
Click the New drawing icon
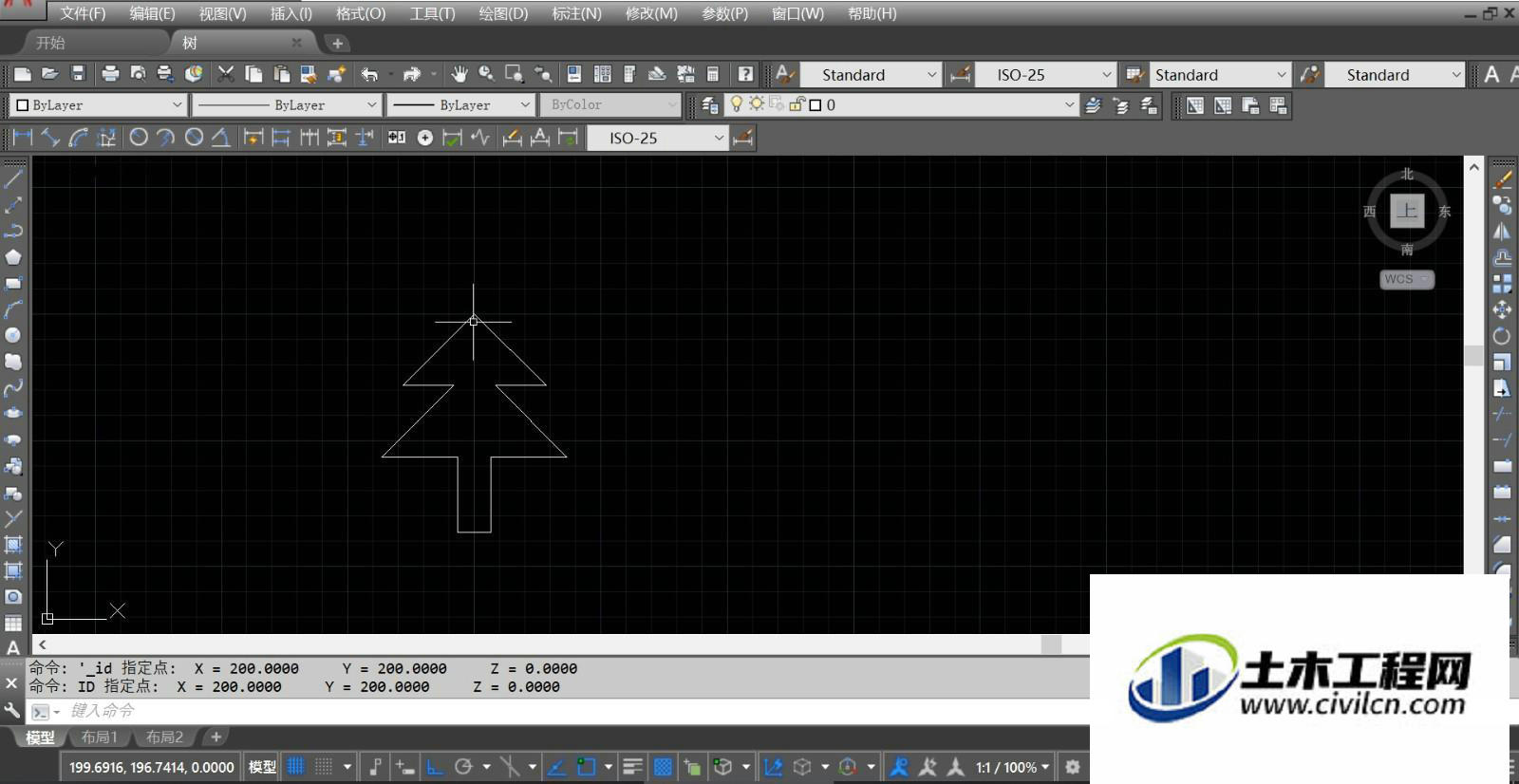(23, 74)
